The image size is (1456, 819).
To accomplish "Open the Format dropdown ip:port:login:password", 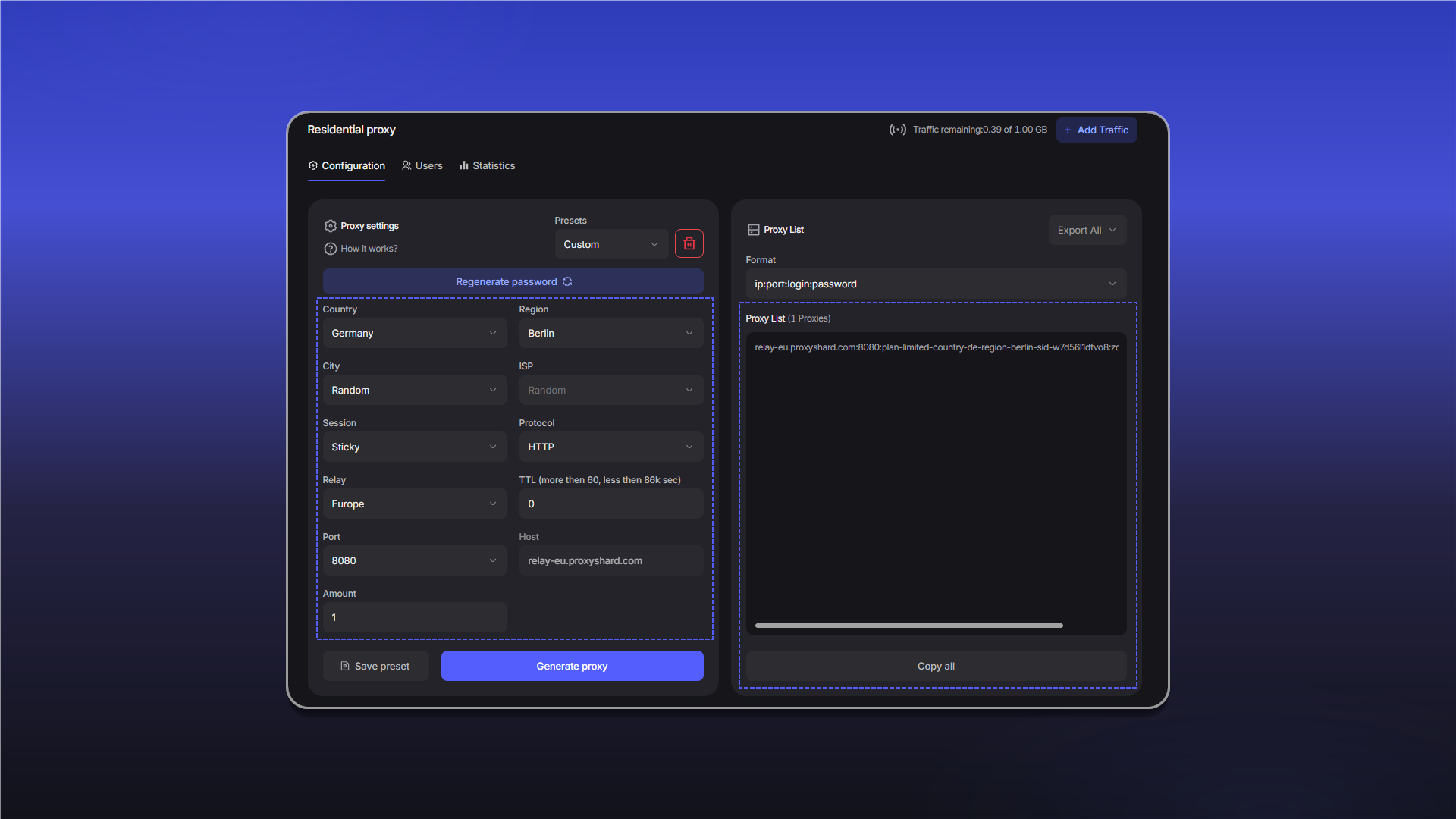I will coord(936,284).
